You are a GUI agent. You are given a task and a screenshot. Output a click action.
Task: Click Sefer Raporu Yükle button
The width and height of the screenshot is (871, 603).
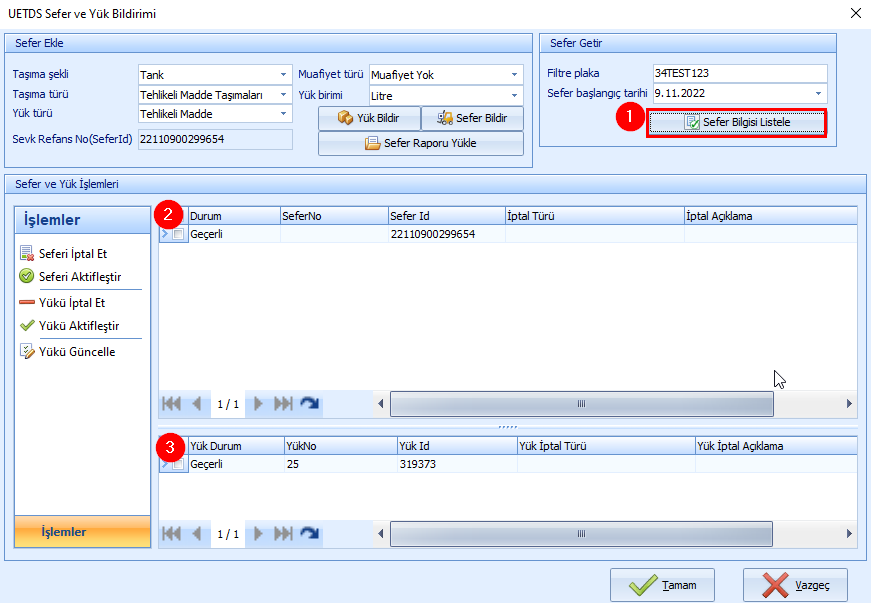[x=421, y=143]
